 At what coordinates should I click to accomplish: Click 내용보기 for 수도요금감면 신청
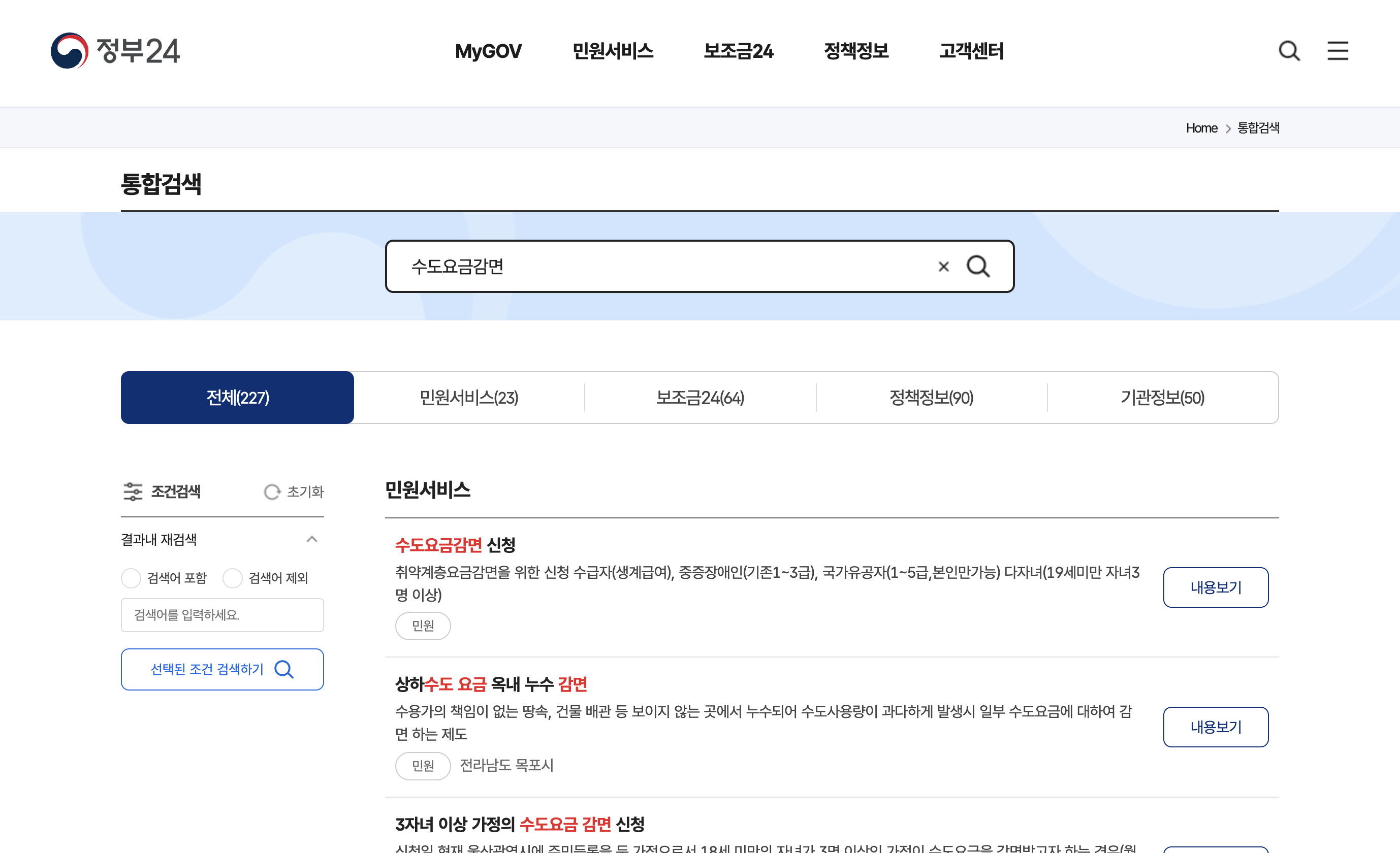1215,587
